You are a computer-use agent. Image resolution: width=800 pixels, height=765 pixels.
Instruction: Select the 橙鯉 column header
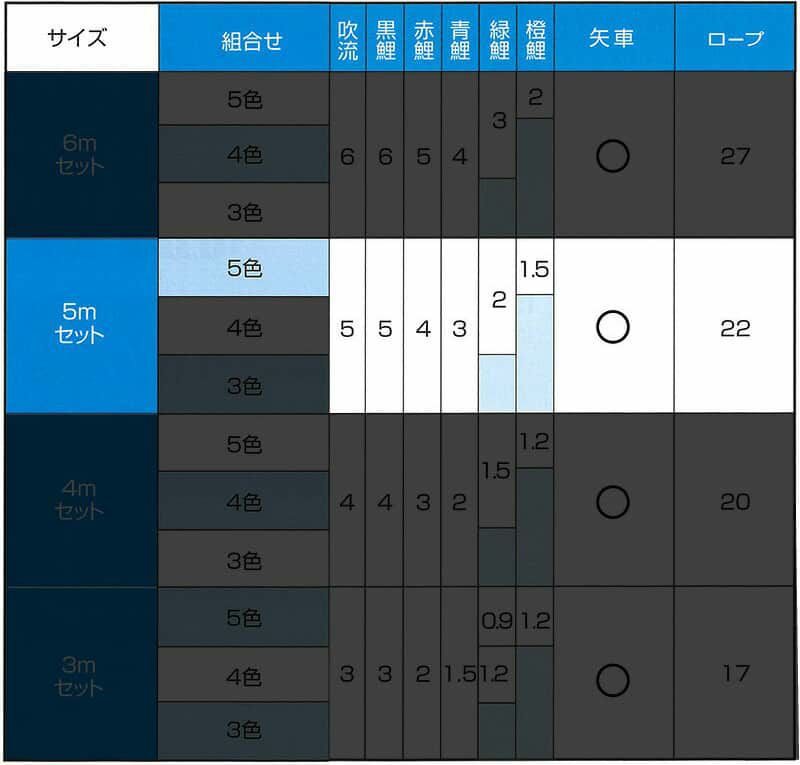coord(535,40)
